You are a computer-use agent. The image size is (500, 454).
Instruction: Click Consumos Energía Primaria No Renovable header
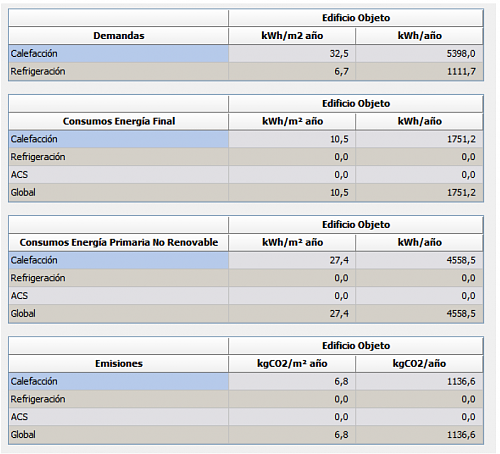(x=119, y=242)
